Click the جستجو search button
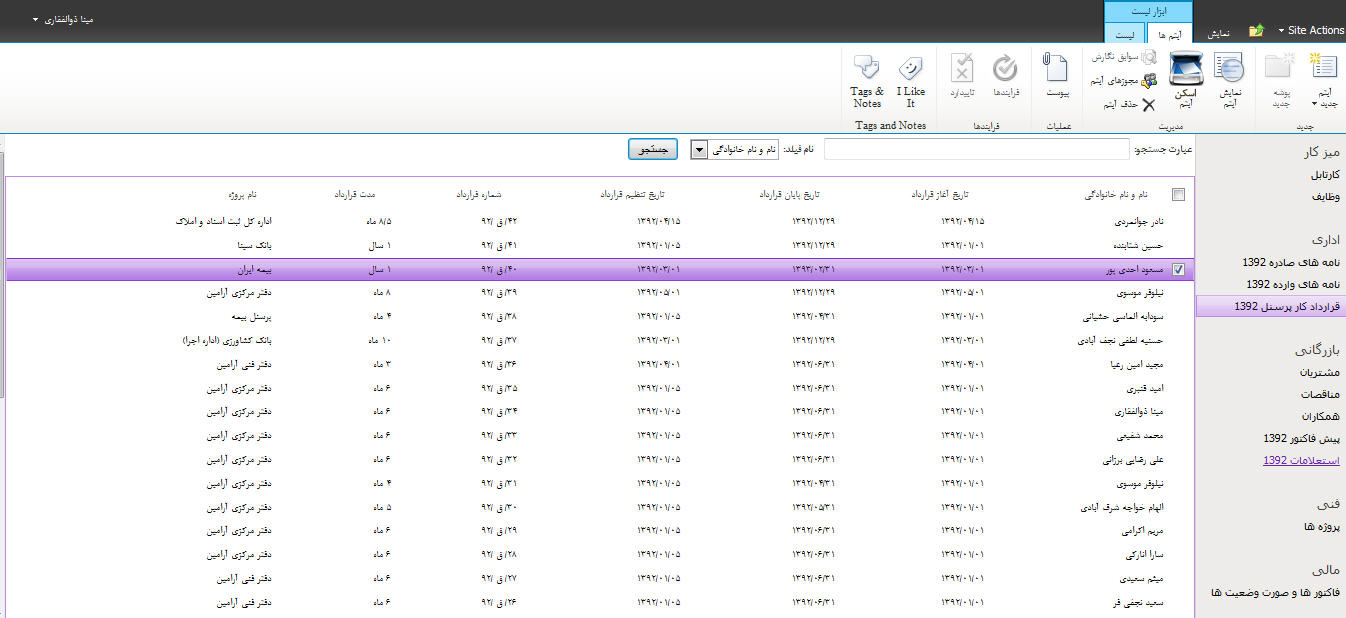1346x618 pixels. coord(654,149)
